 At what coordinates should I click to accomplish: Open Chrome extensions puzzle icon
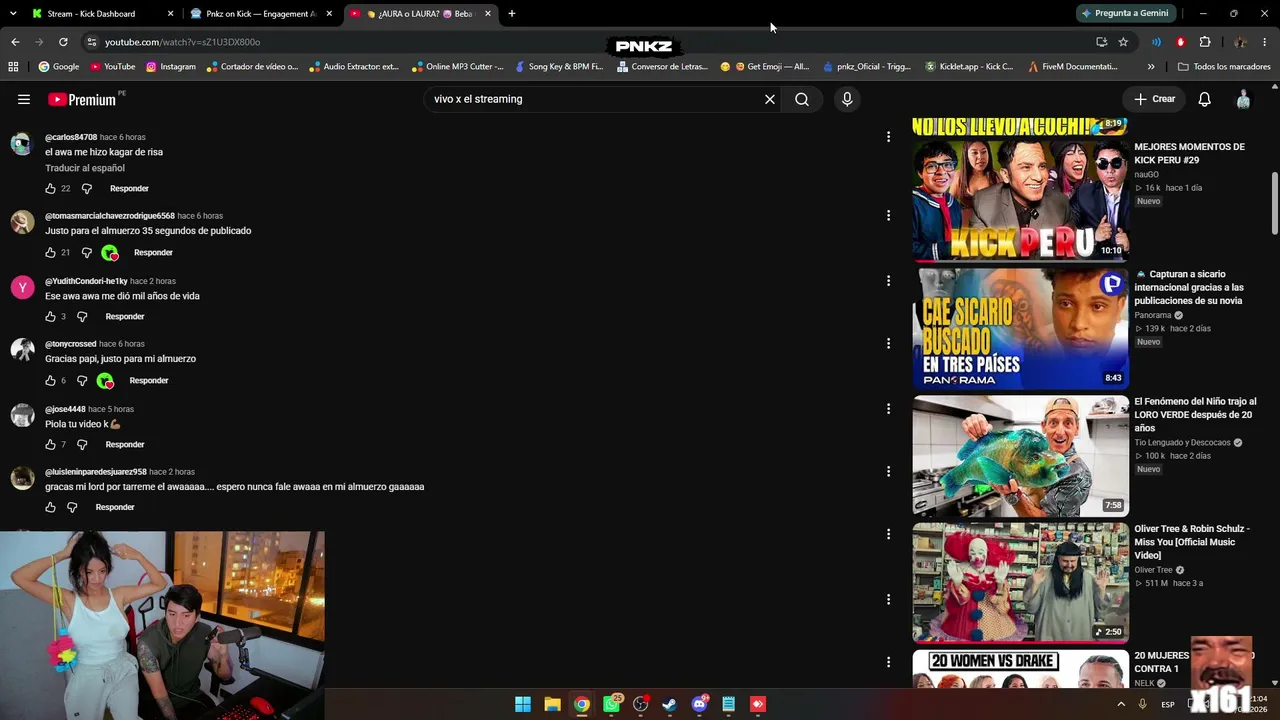(x=1205, y=42)
